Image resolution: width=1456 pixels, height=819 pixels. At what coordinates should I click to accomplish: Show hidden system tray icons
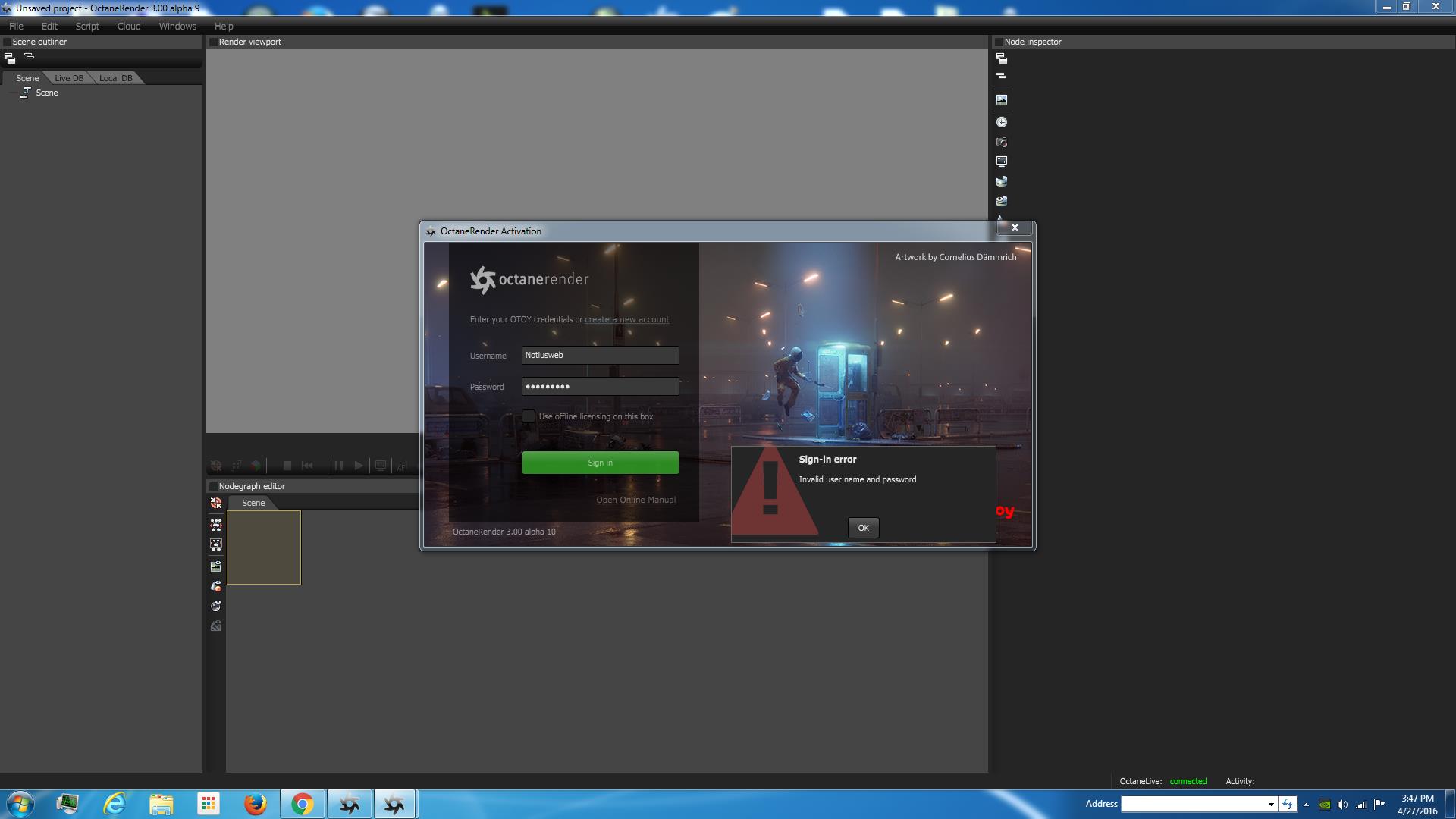pos(1306,805)
